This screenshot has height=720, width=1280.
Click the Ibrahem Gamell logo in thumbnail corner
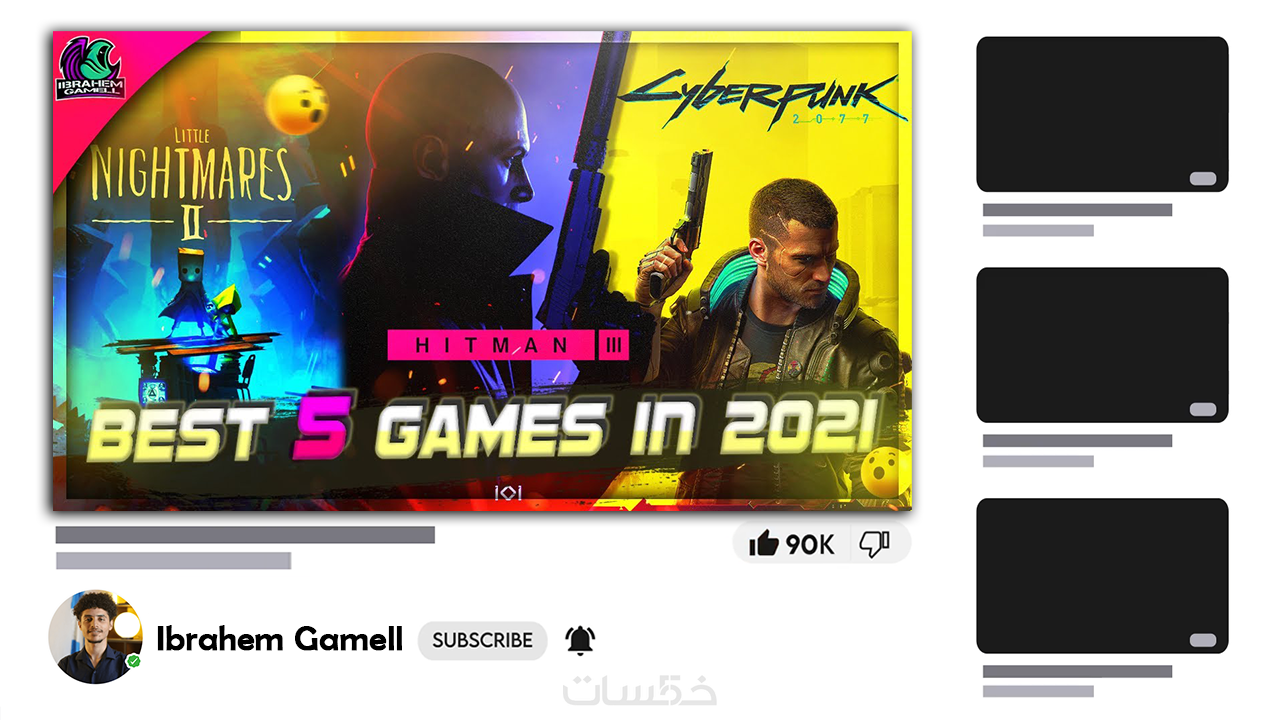pyautogui.click(x=91, y=69)
